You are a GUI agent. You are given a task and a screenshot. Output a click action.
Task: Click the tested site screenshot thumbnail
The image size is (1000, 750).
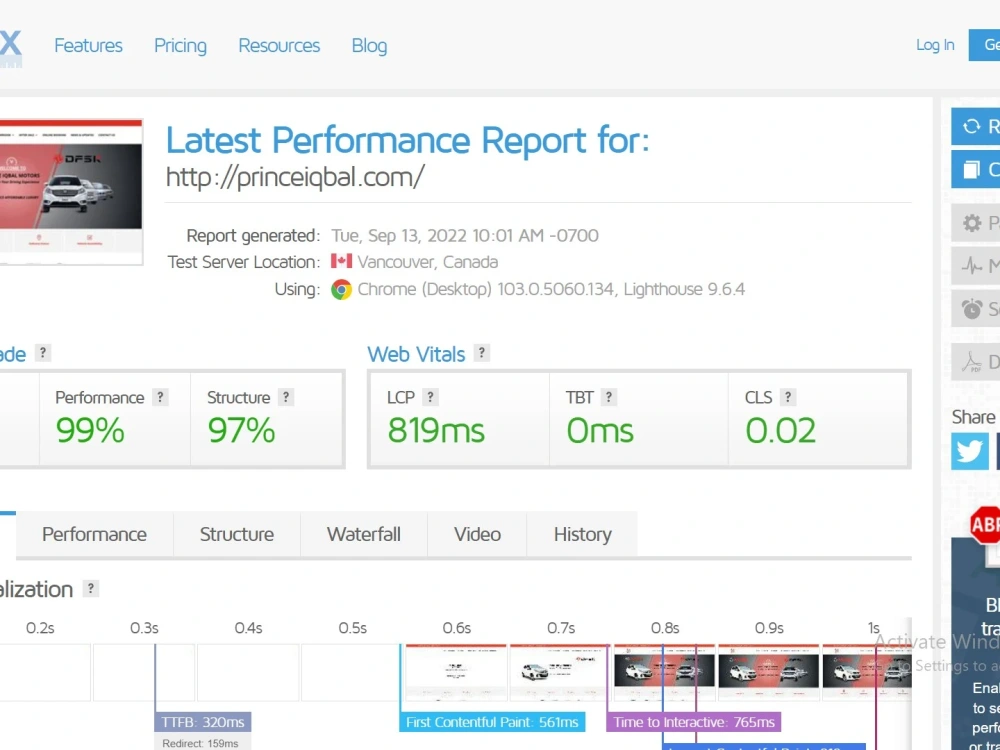pyautogui.click(x=71, y=191)
